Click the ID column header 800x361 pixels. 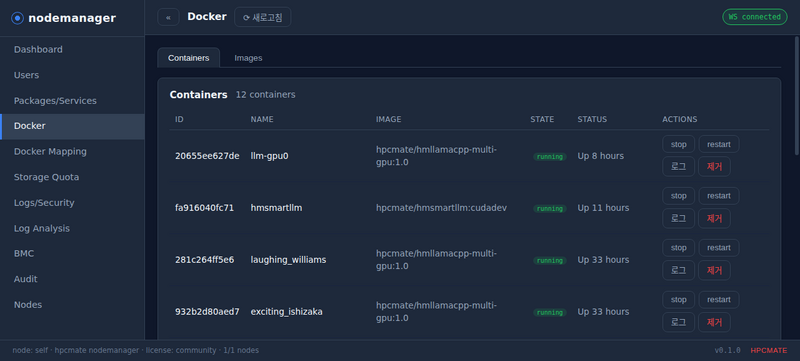pos(179,119)
